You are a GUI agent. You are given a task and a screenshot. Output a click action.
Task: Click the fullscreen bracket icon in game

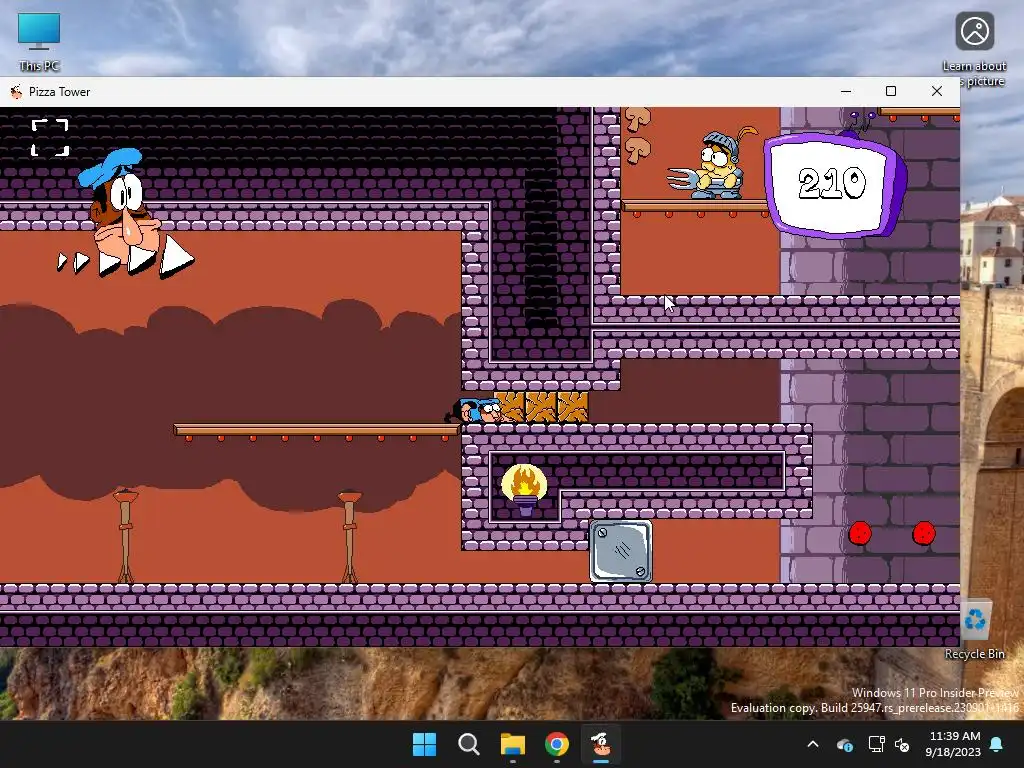pyautogui.click(x=50, y=137)
